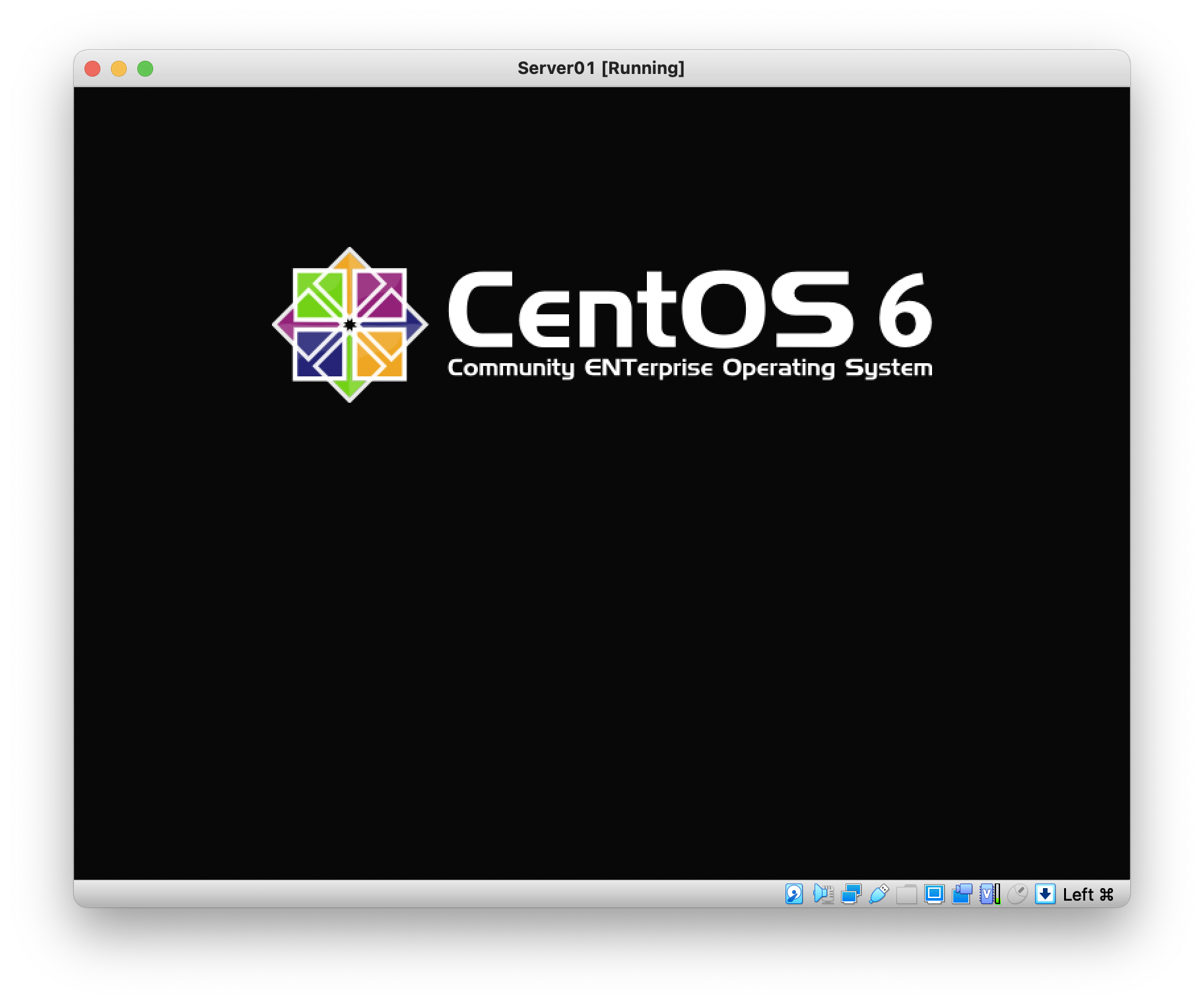Open the USB devices status icon
1204x1005 pixels.
(879, 894)
